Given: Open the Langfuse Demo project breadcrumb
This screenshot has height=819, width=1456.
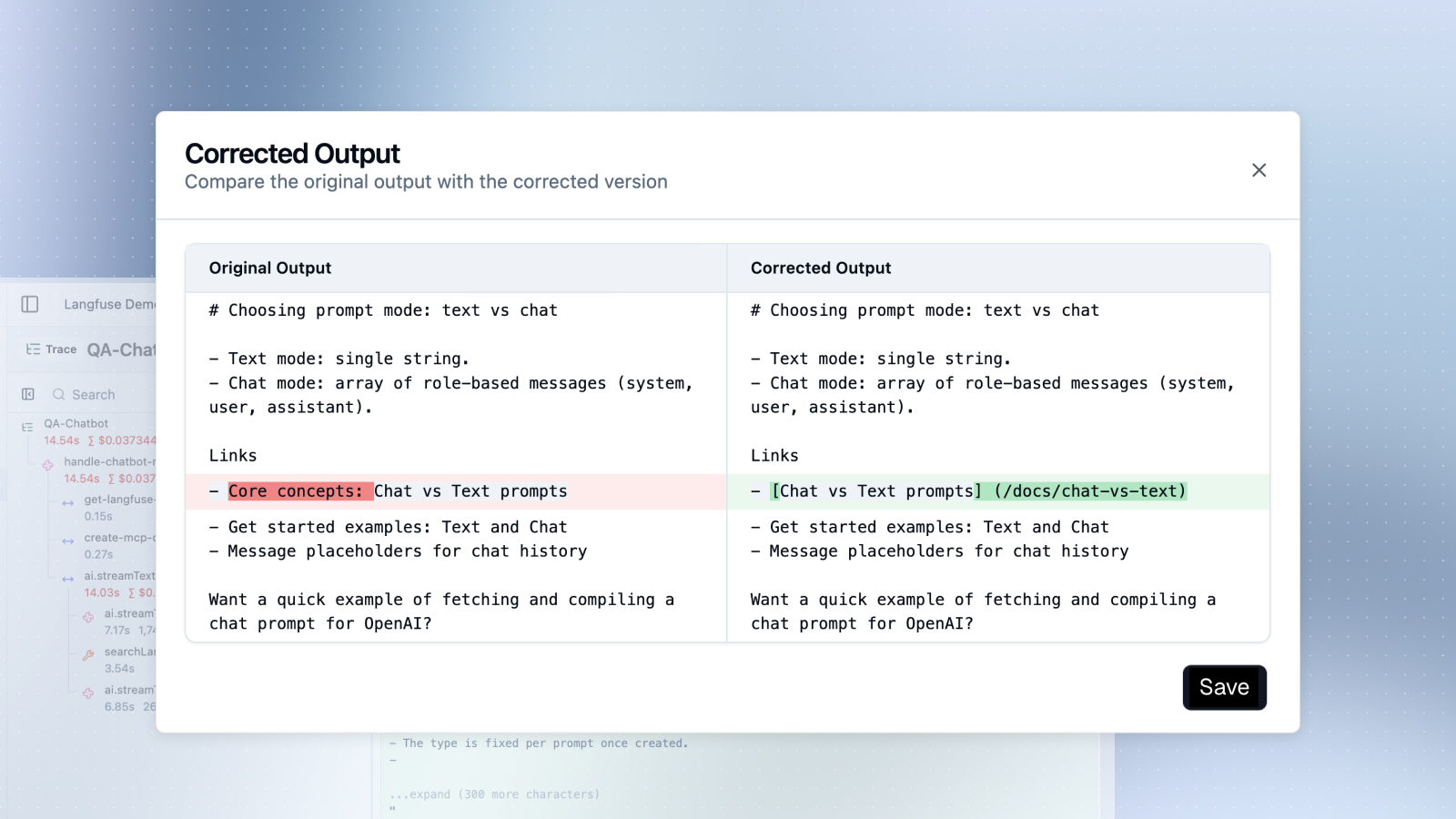Looking at the screenshot, I should (x=108, y=304).
